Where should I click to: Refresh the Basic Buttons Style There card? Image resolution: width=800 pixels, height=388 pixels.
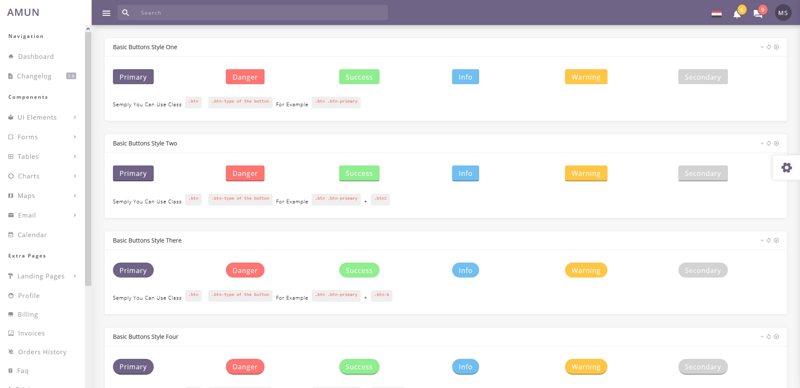769,240
